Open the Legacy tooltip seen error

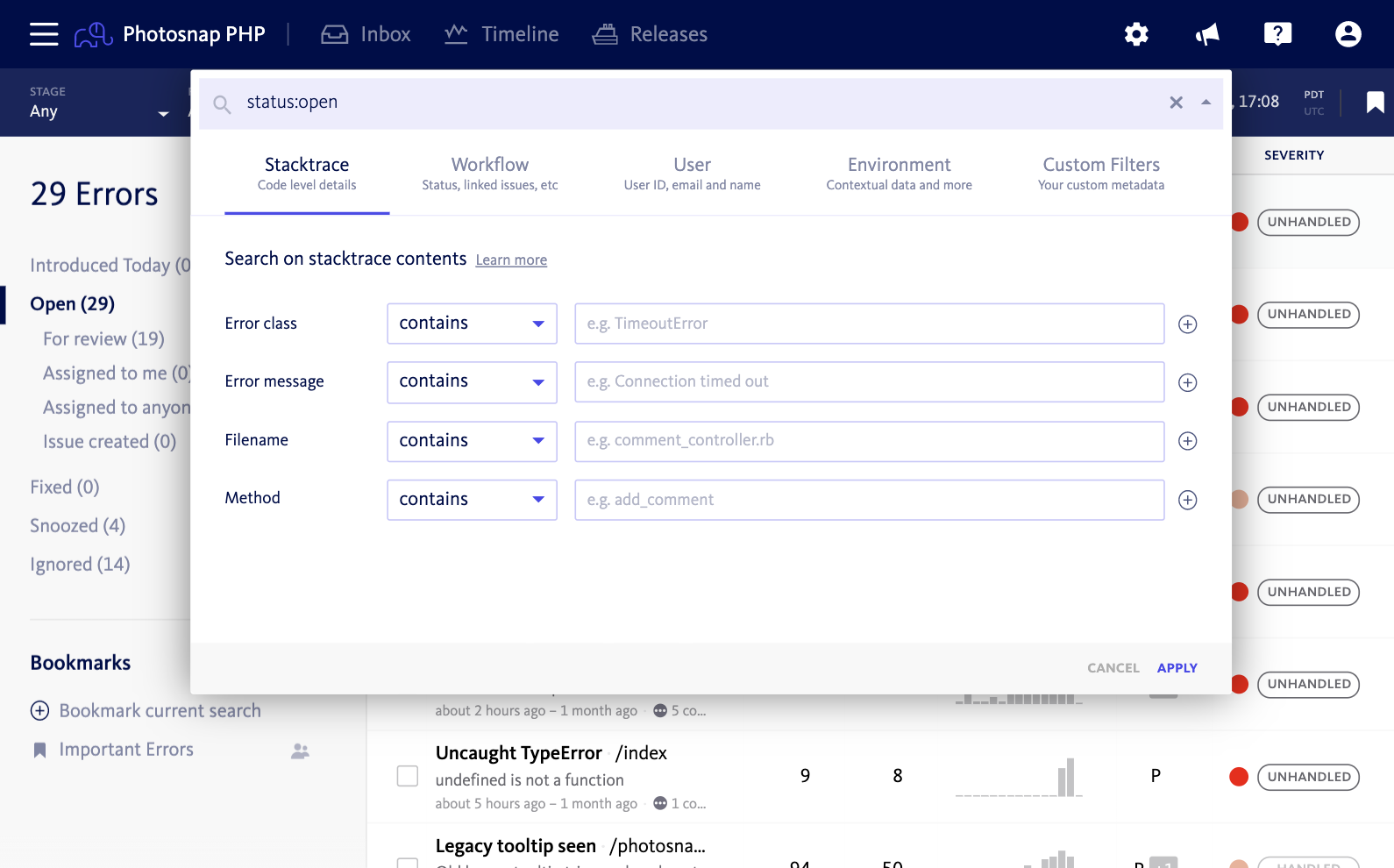(516, 846)
